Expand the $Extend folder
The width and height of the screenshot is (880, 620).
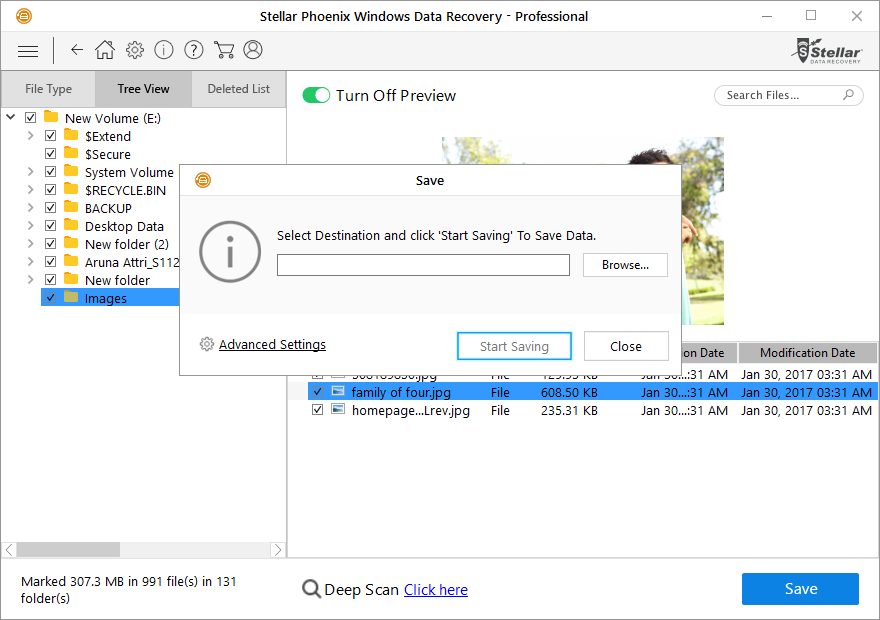[x=31, y=136]
